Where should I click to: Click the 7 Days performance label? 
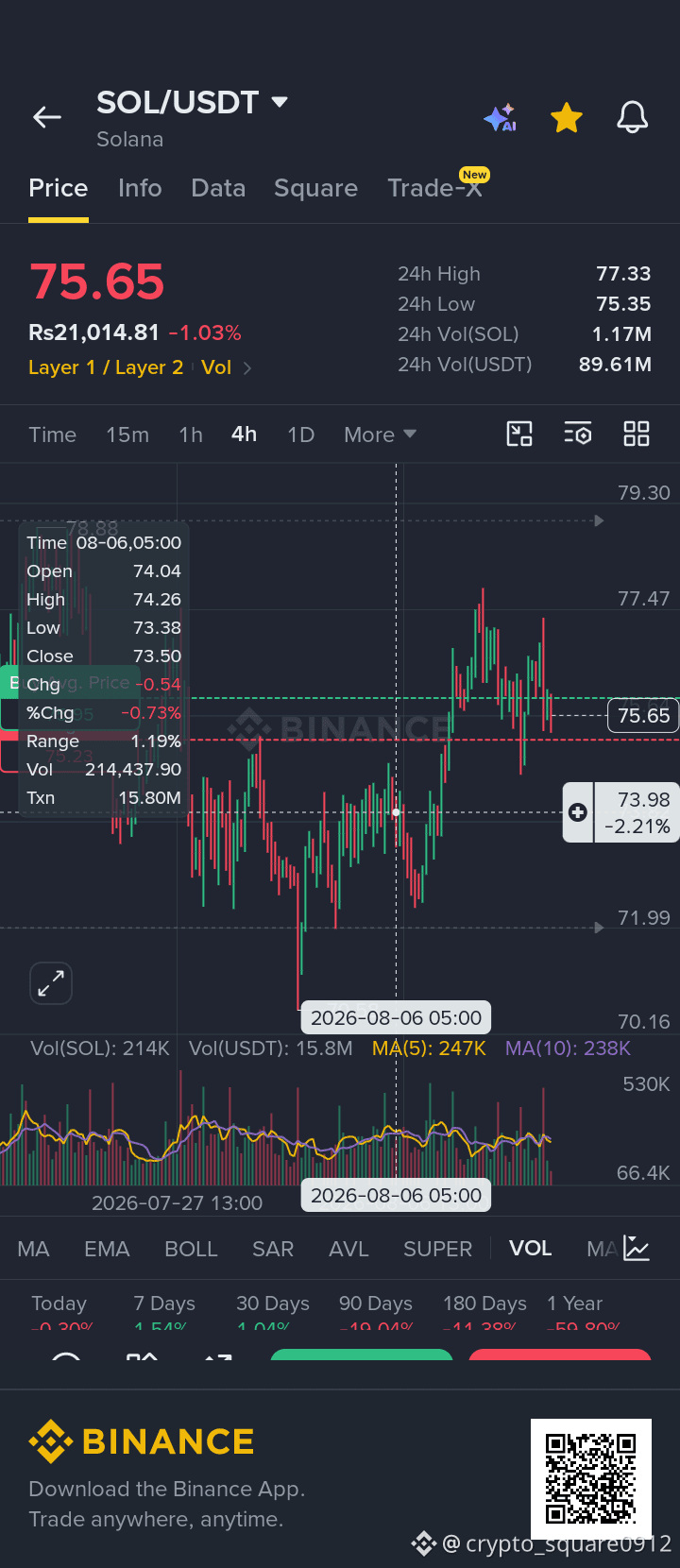tap(164, 1304)
